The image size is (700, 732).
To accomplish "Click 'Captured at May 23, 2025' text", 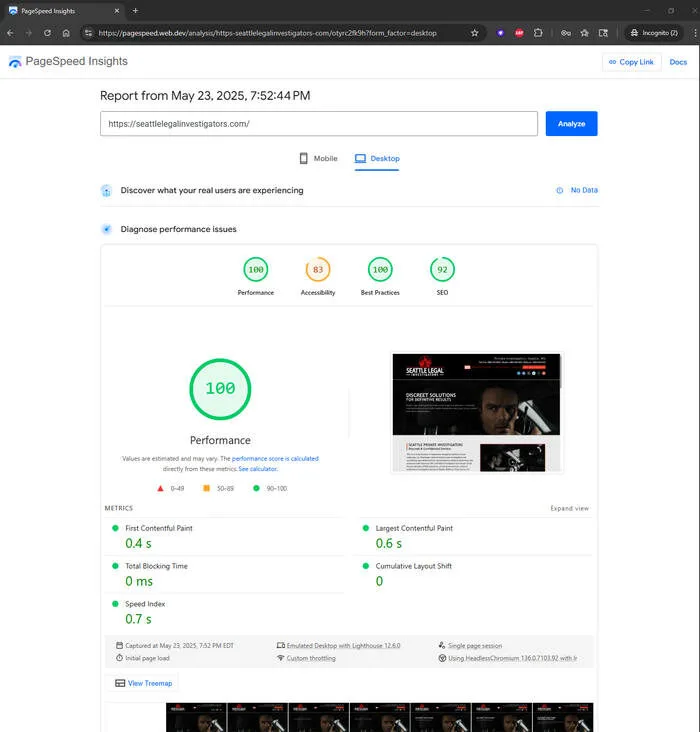I will click(179, 646).
